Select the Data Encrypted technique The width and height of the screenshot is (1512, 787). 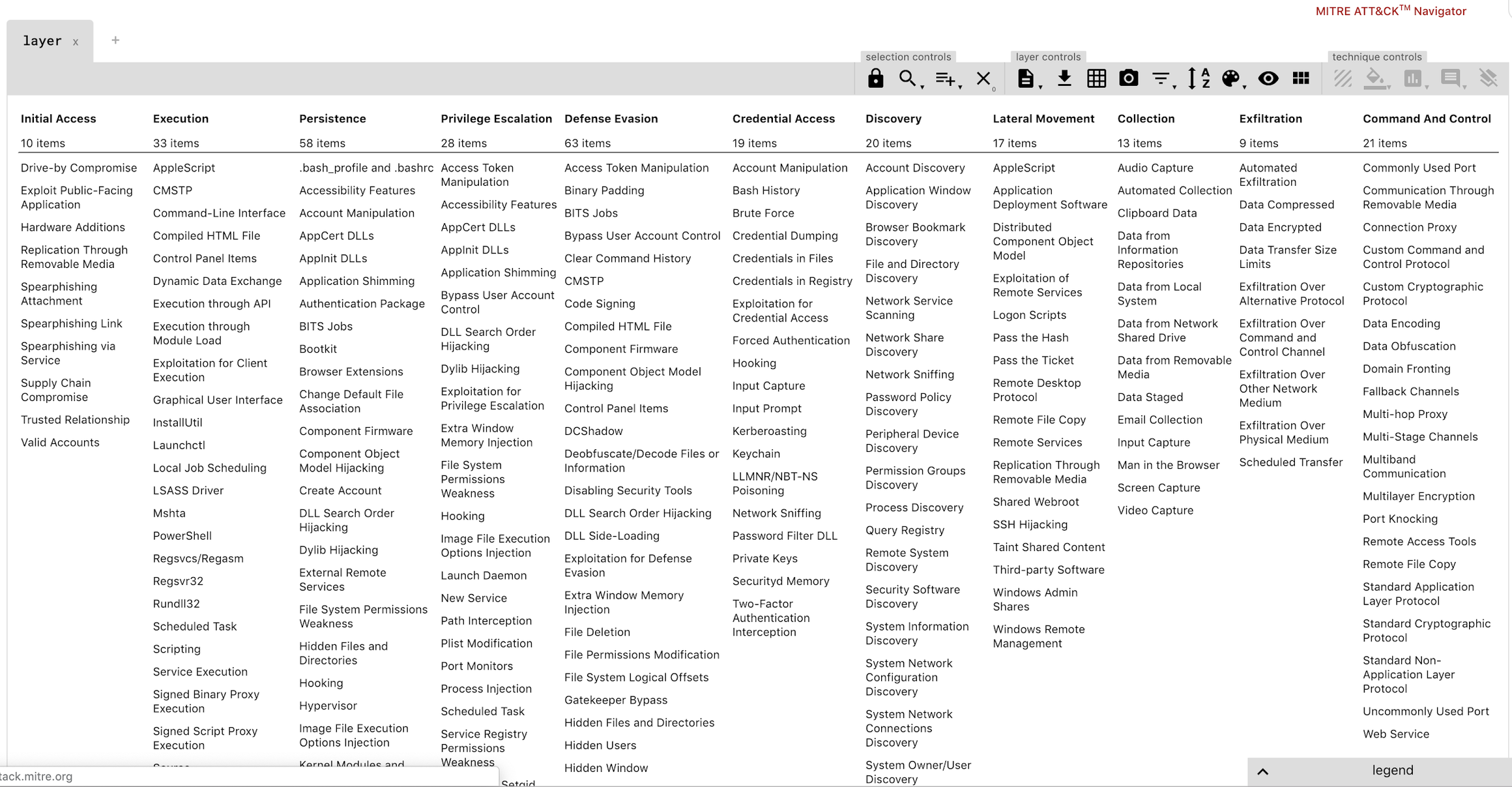click(x=1280, y=227)
